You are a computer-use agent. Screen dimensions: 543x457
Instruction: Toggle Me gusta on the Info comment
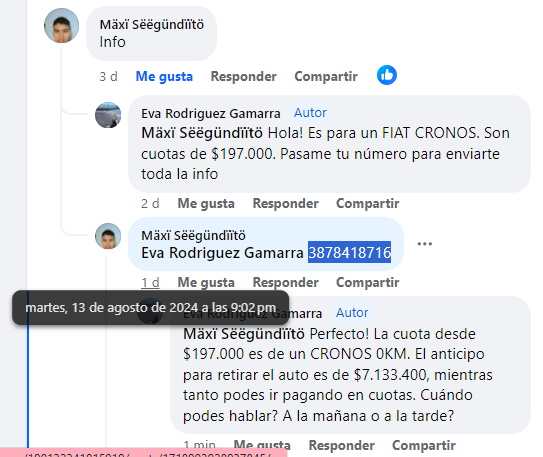[x=164, y=77]
